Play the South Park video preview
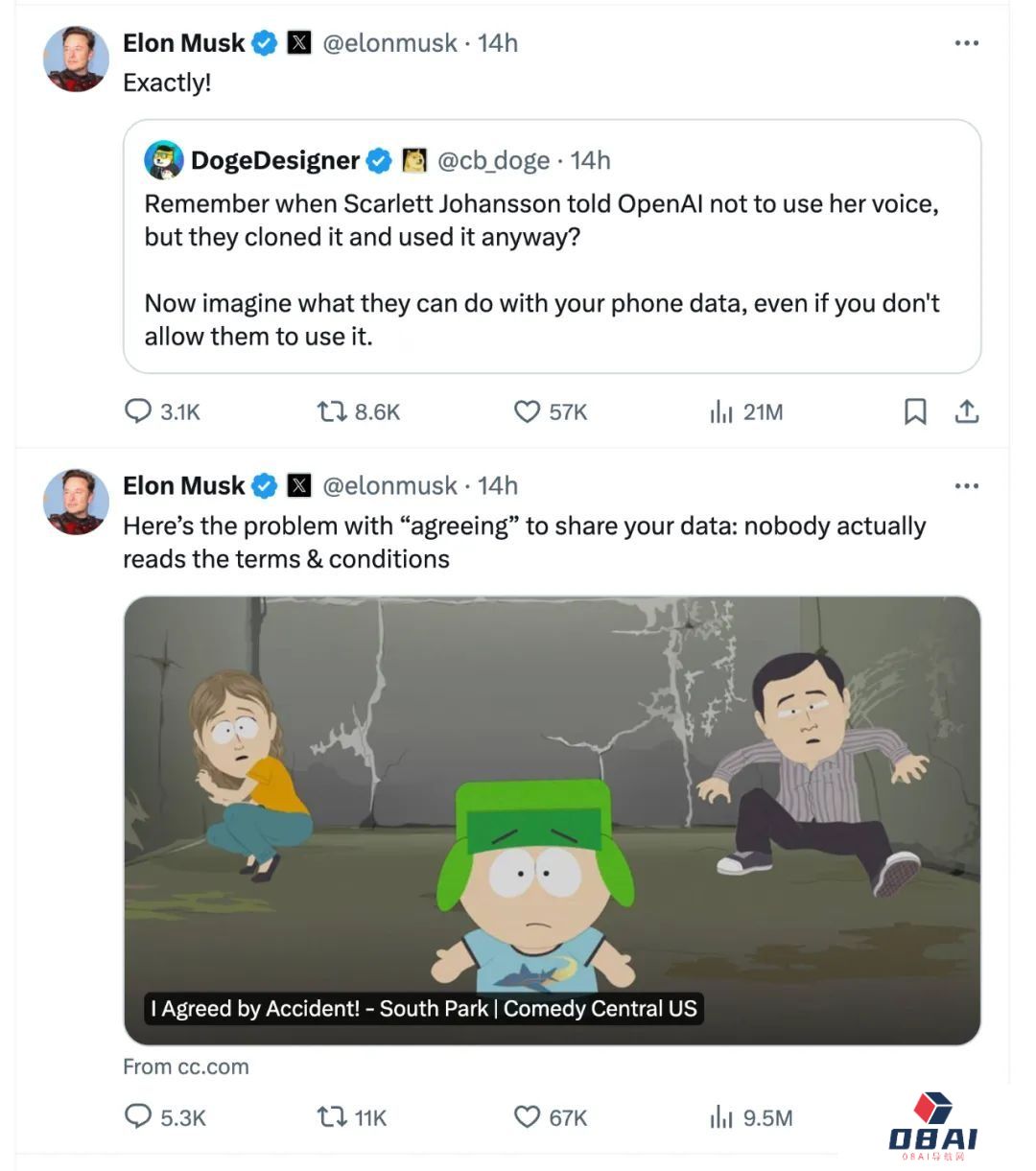Screen dimensions: 1036x1171 (552, 820)
